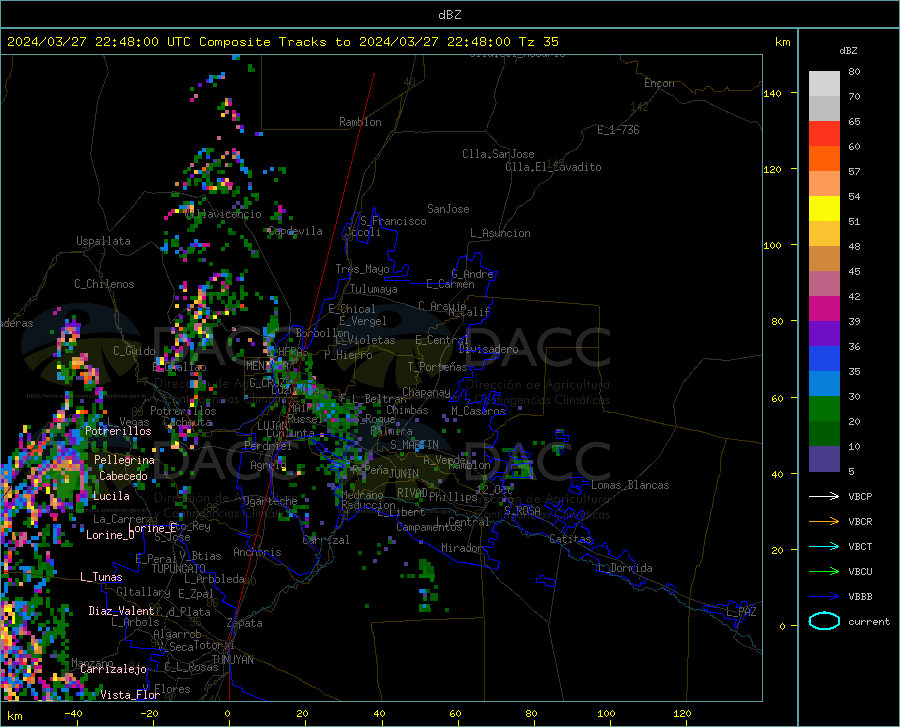Click the 'Encon' place label
Viewport: 900px width, 727px height.
point(659,83)
